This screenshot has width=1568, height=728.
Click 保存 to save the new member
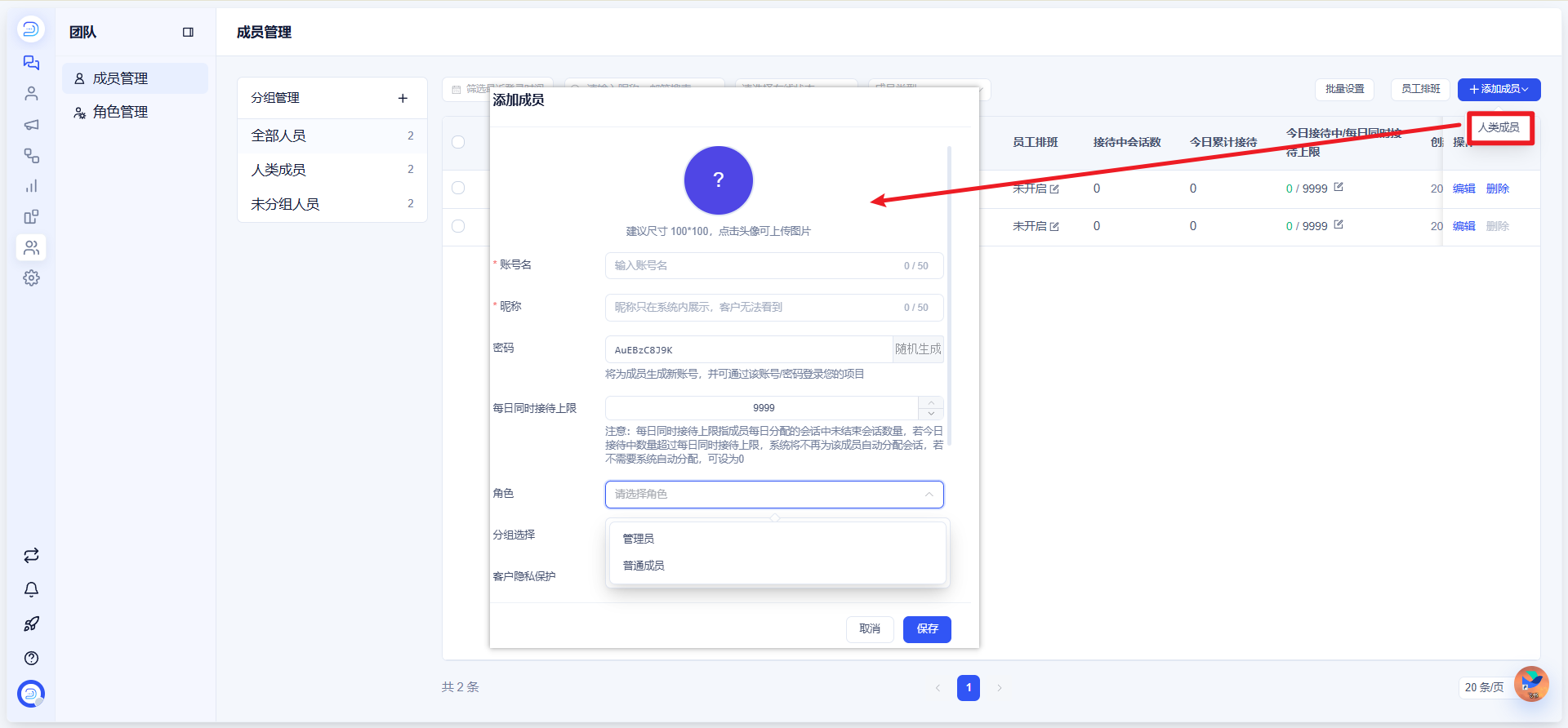[x=927, y=629]
